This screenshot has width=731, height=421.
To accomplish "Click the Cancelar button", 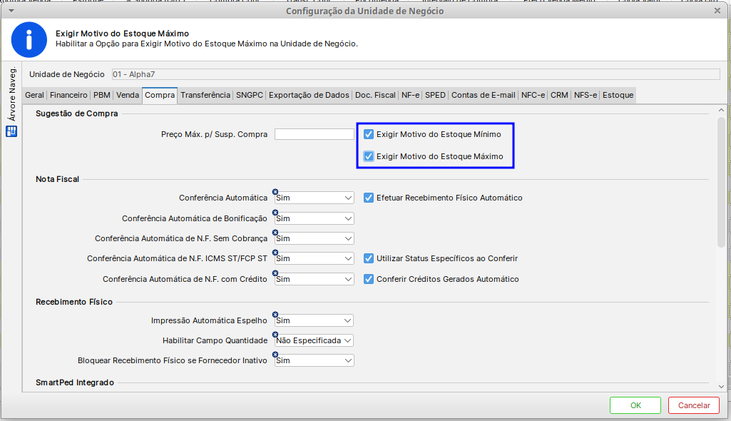I will [x=693, y=405].
